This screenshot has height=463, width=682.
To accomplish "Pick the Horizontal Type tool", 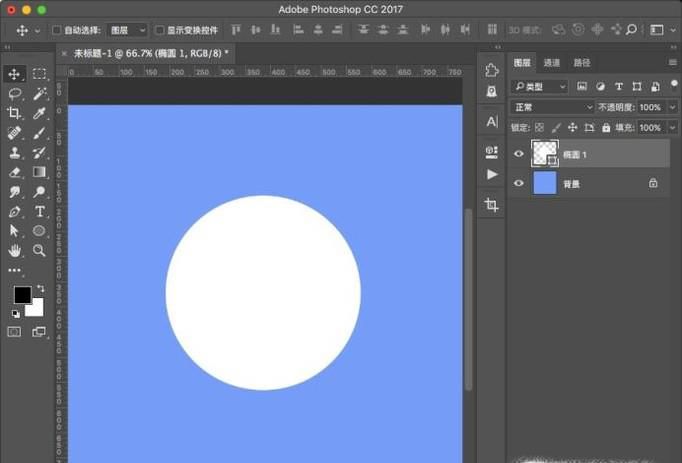I will [40, 212].
